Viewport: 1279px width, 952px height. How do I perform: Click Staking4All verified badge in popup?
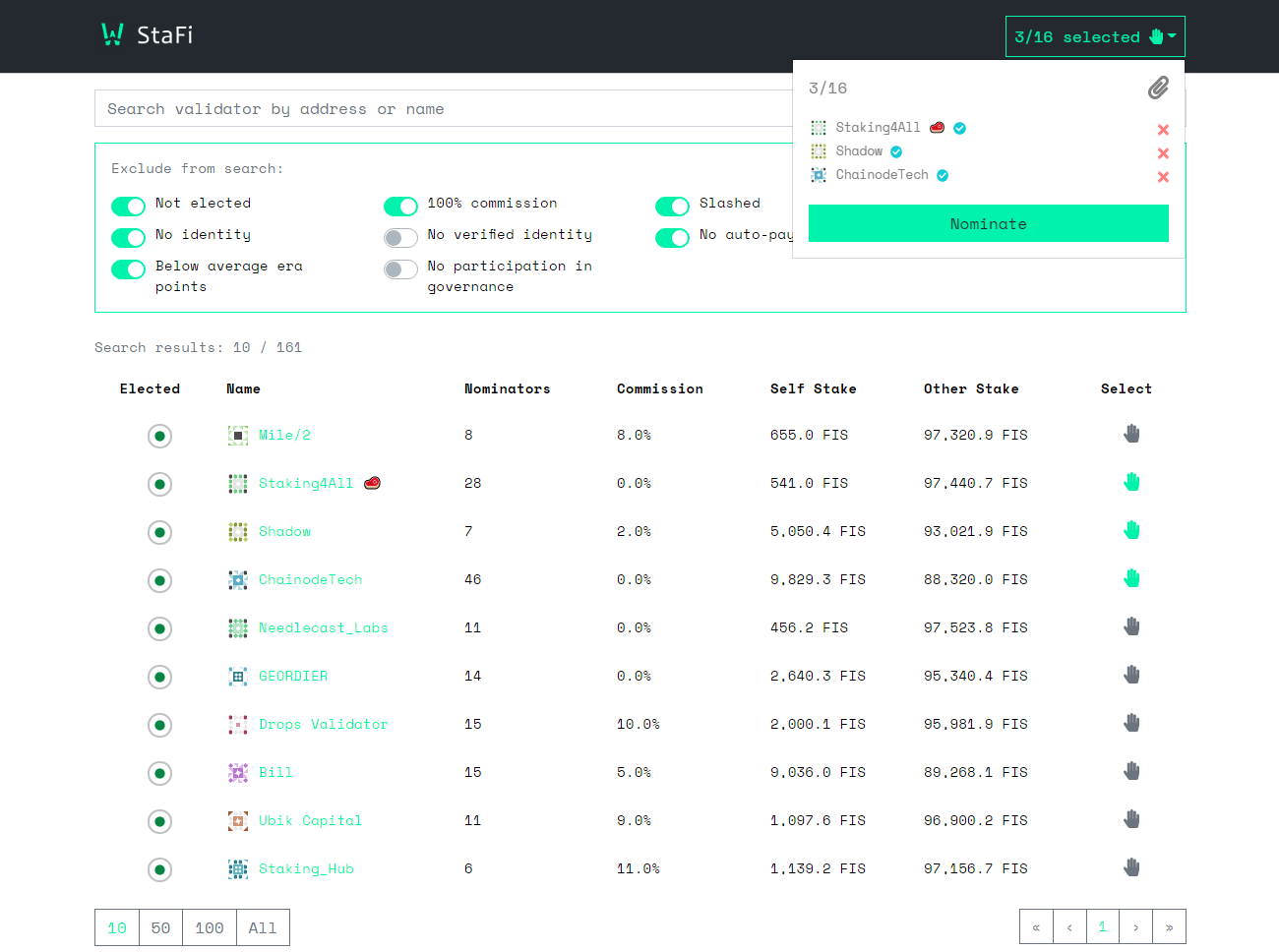(959, 128)
